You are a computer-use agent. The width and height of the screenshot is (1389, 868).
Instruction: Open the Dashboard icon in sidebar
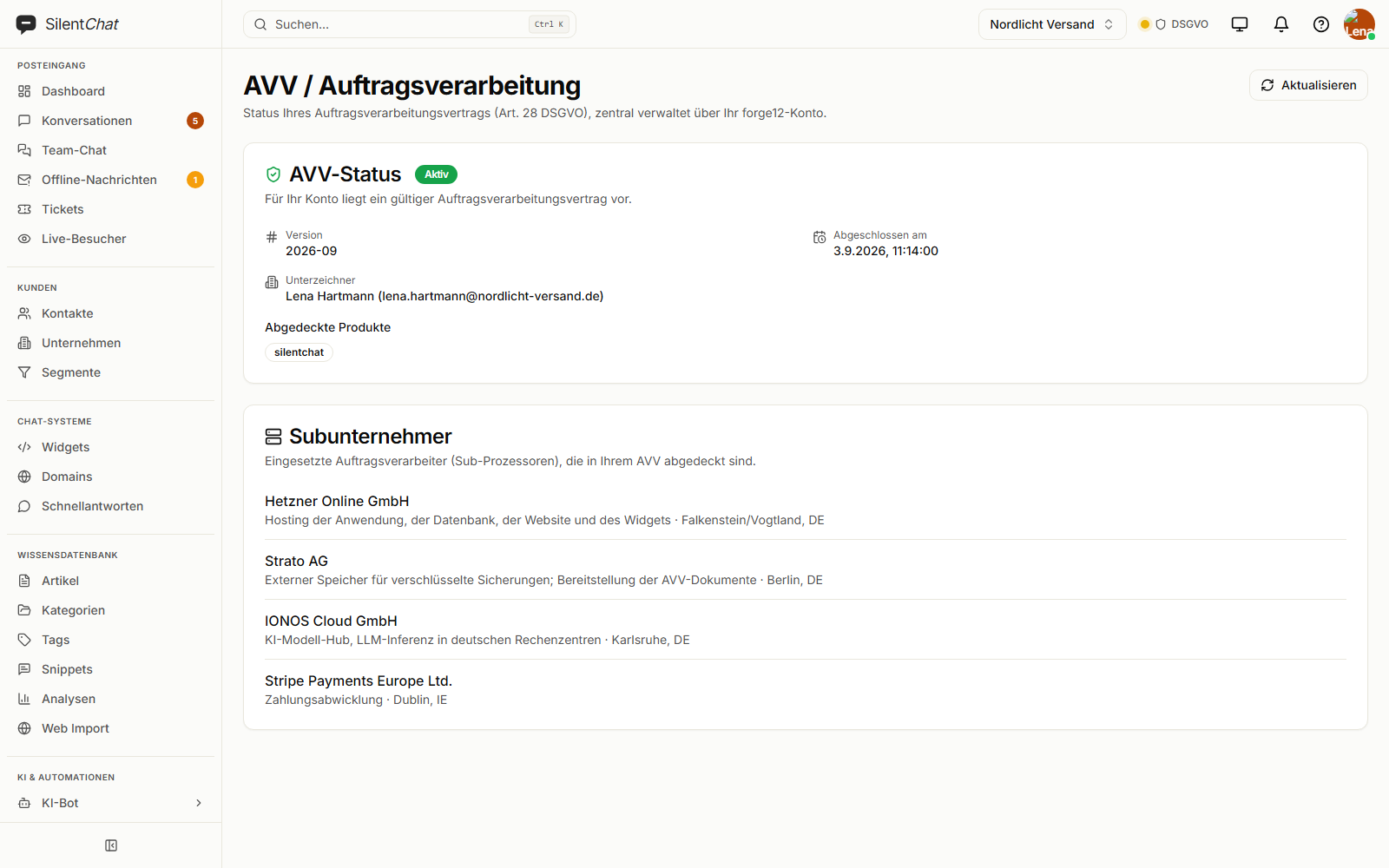tap(24, 91)
